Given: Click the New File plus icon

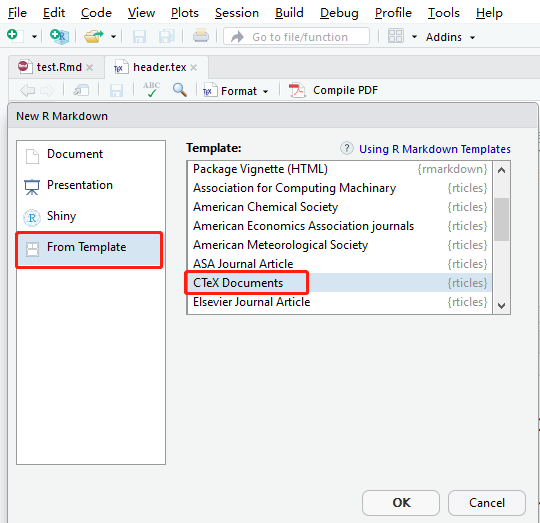Looking at the screenshot, I should click(15, 36).
